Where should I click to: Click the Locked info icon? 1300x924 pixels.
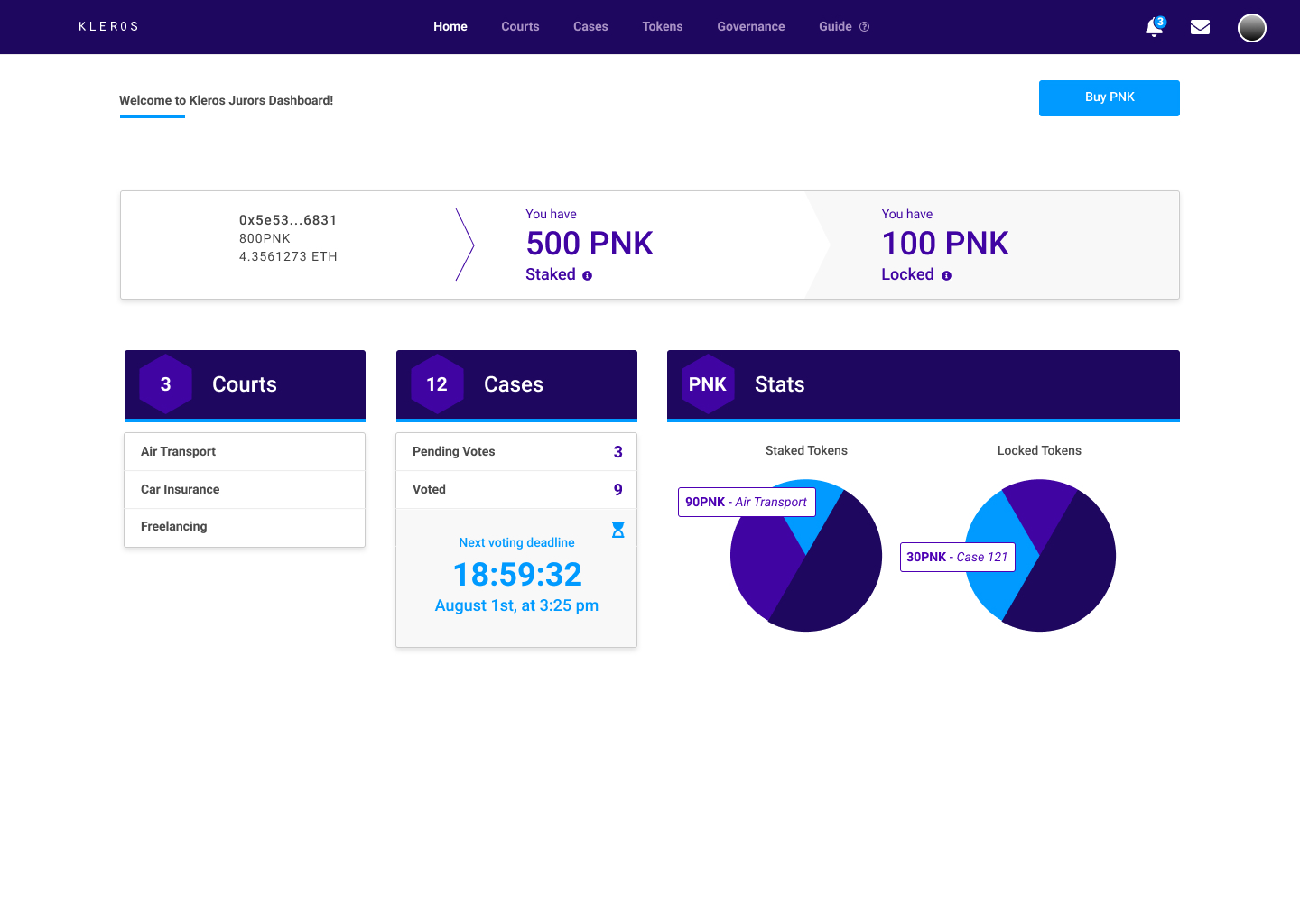click(946, 276)
